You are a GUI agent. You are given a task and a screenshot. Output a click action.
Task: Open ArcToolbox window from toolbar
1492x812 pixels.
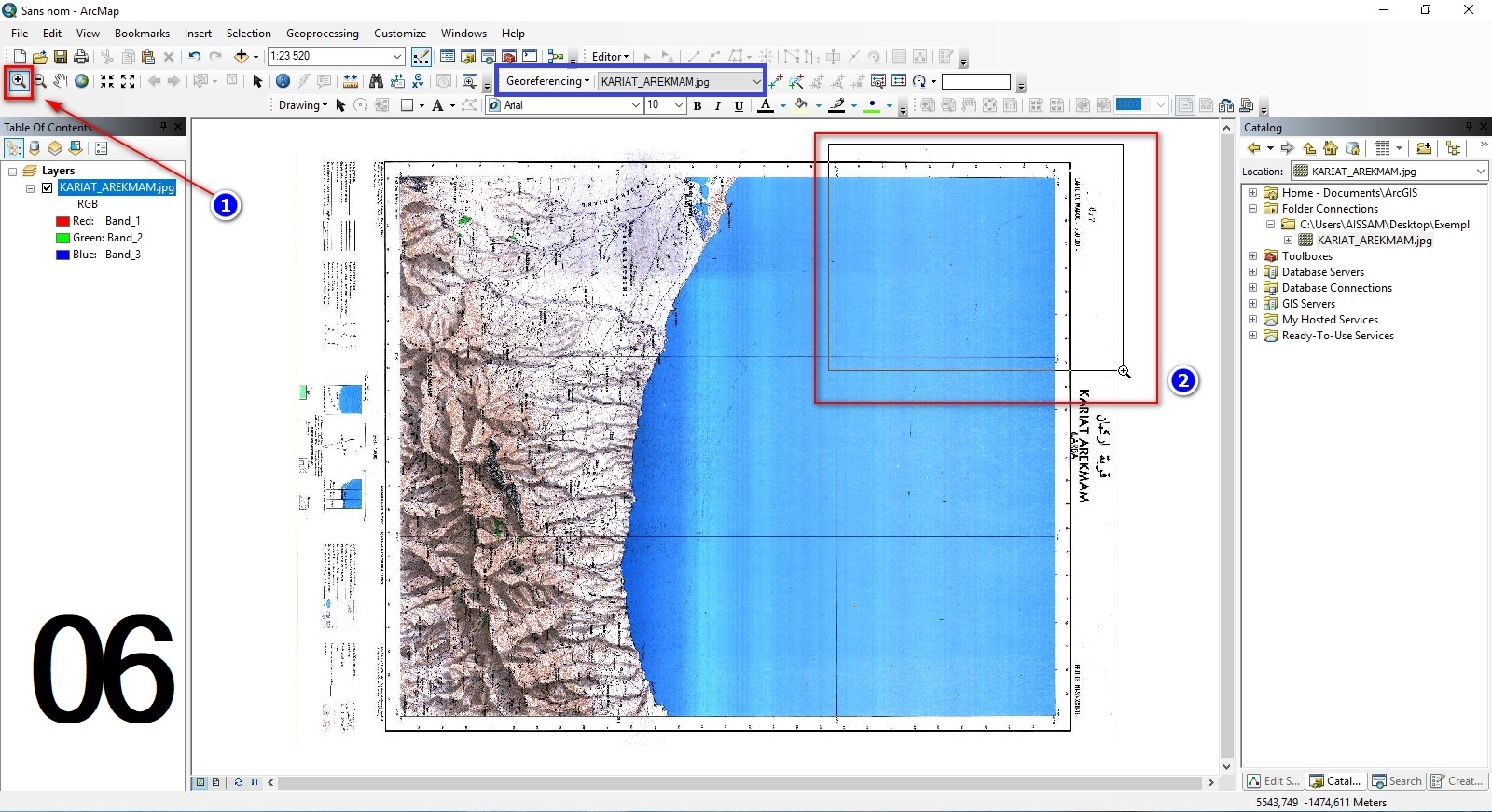(509, 57)
